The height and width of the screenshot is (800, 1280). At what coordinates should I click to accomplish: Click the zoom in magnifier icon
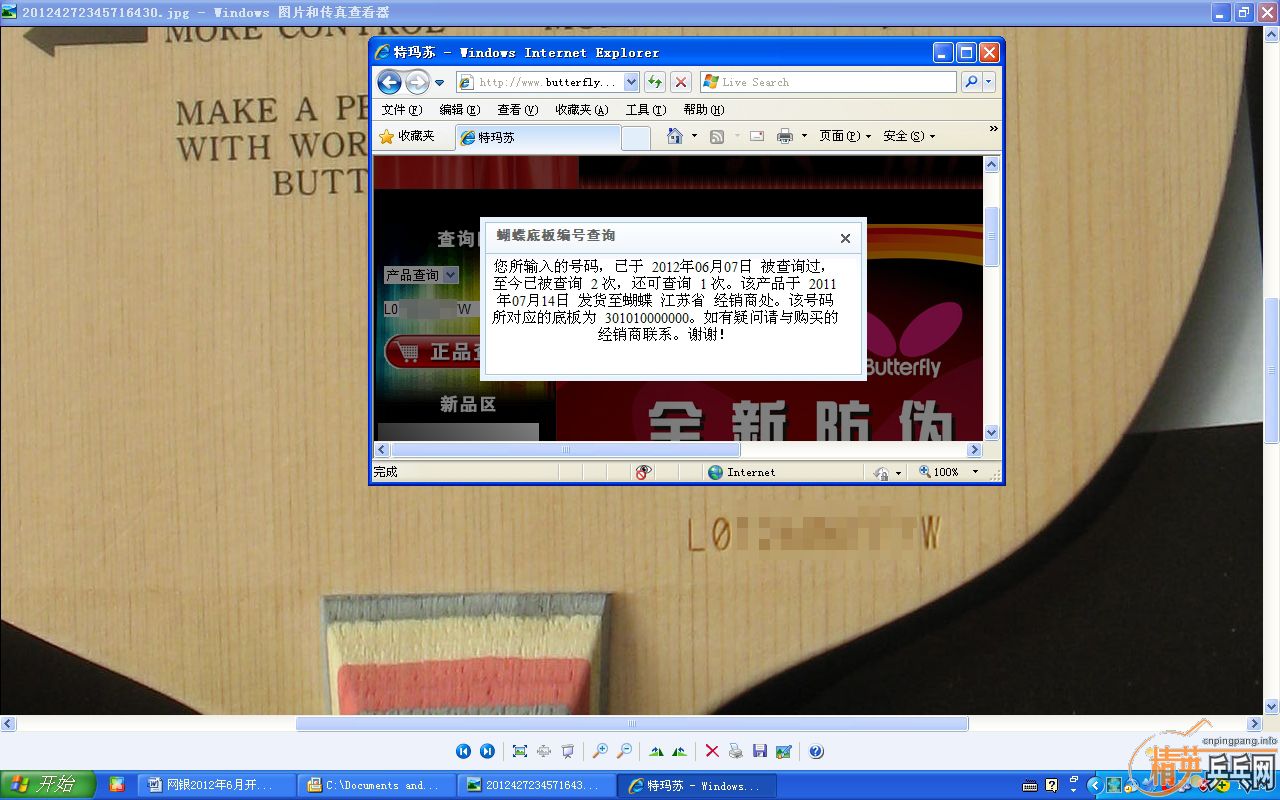point(600,751)
